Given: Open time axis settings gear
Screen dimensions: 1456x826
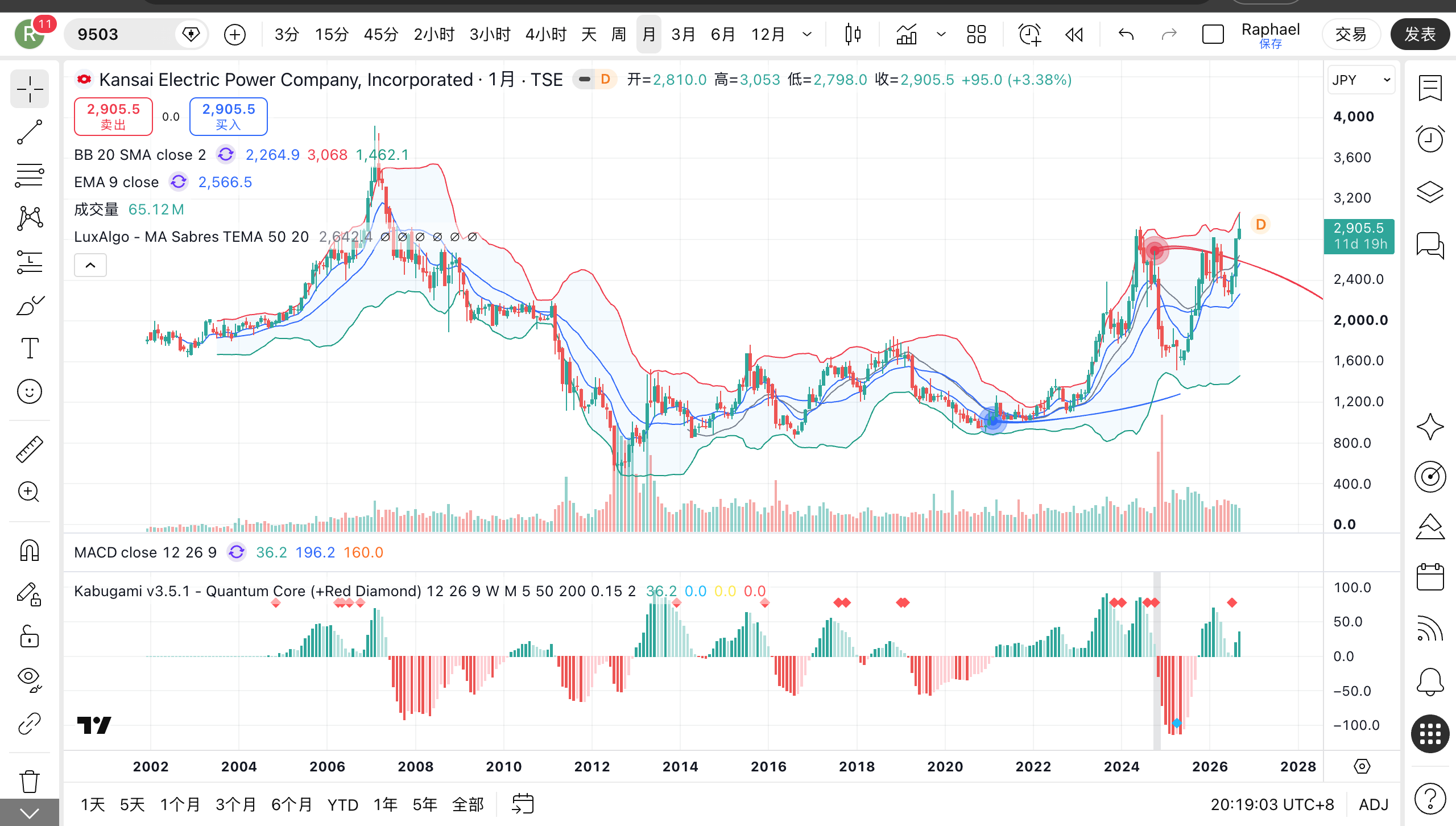Looking at the screenshot, I should (x=1362, y=766).
